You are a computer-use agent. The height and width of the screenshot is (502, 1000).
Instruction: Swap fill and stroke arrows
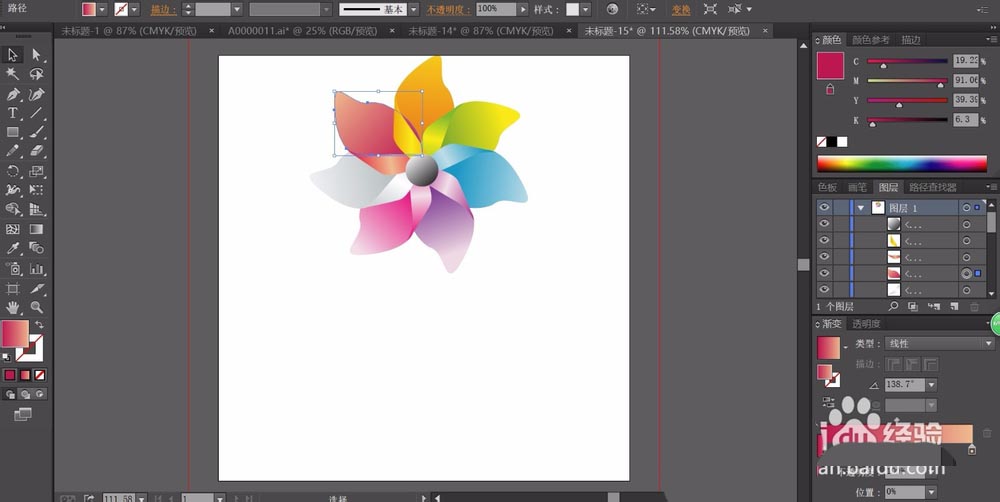[40, 325]
